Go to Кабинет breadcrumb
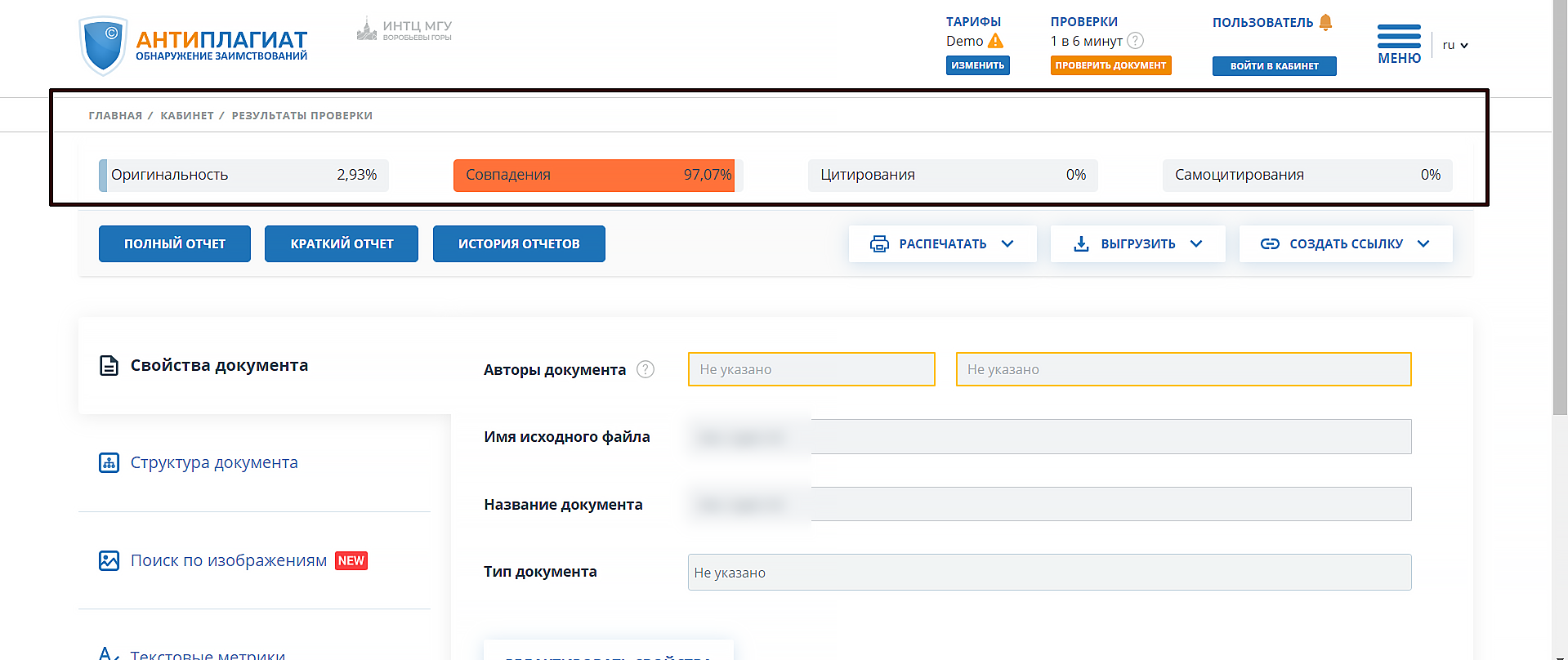The image size is (1568, 660). coord(187,115)
